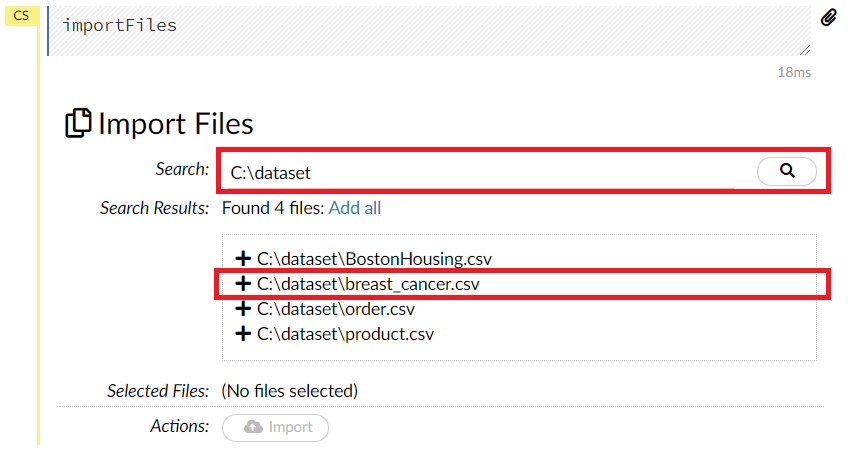Click the paperclip icon beside the cell
This screenshot has height=464, width=848.
pos(828,18)
